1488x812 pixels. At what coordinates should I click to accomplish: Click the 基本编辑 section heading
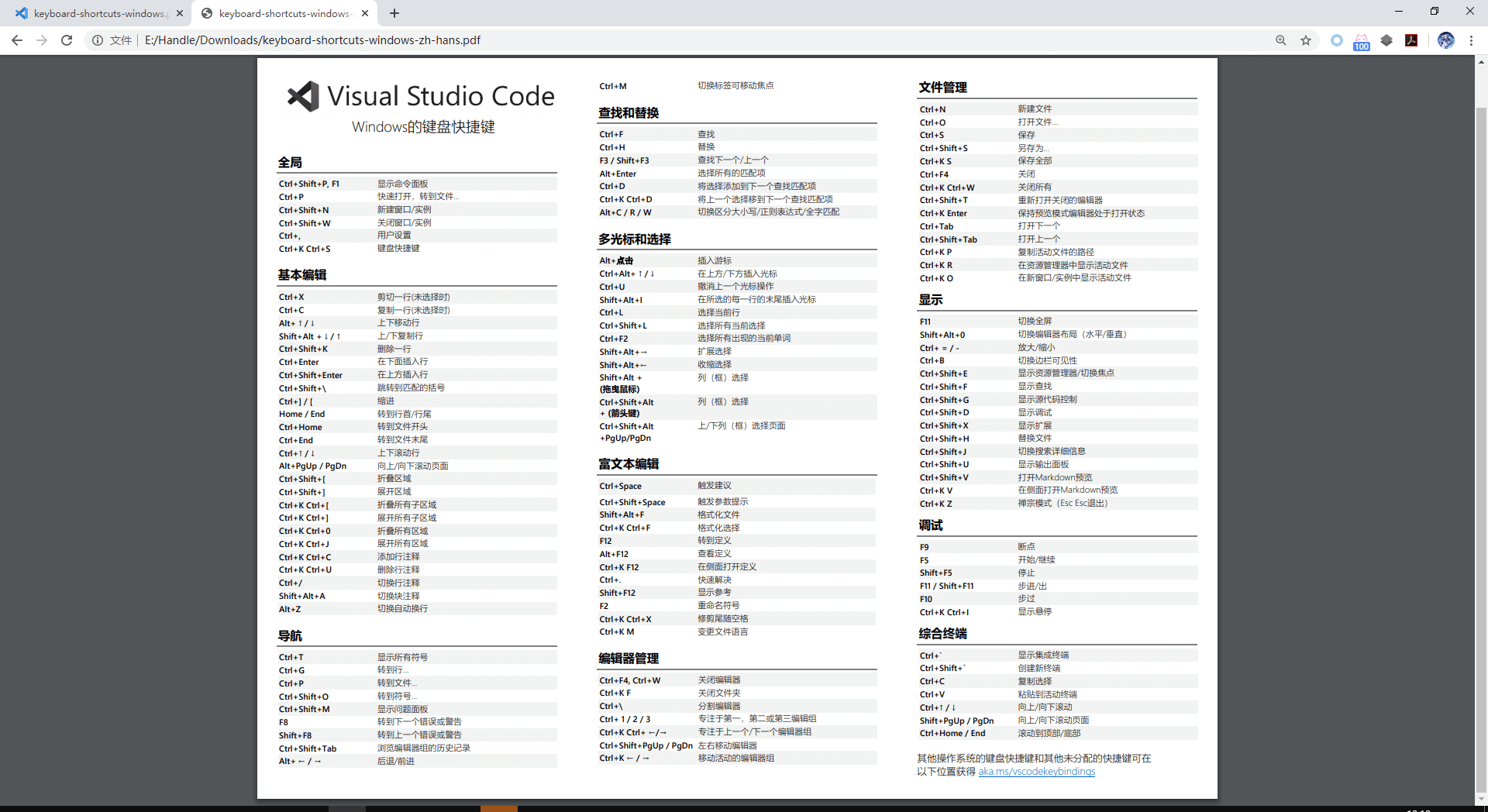302,275
